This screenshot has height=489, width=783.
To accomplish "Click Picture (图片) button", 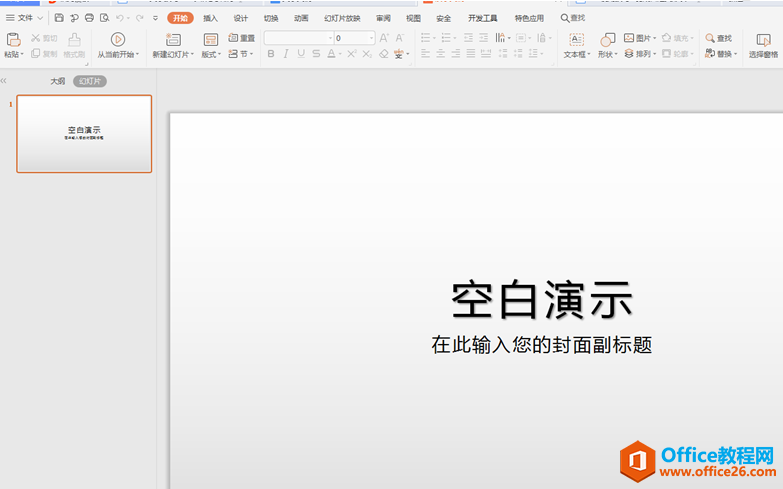I will click(x=639, y=38).
